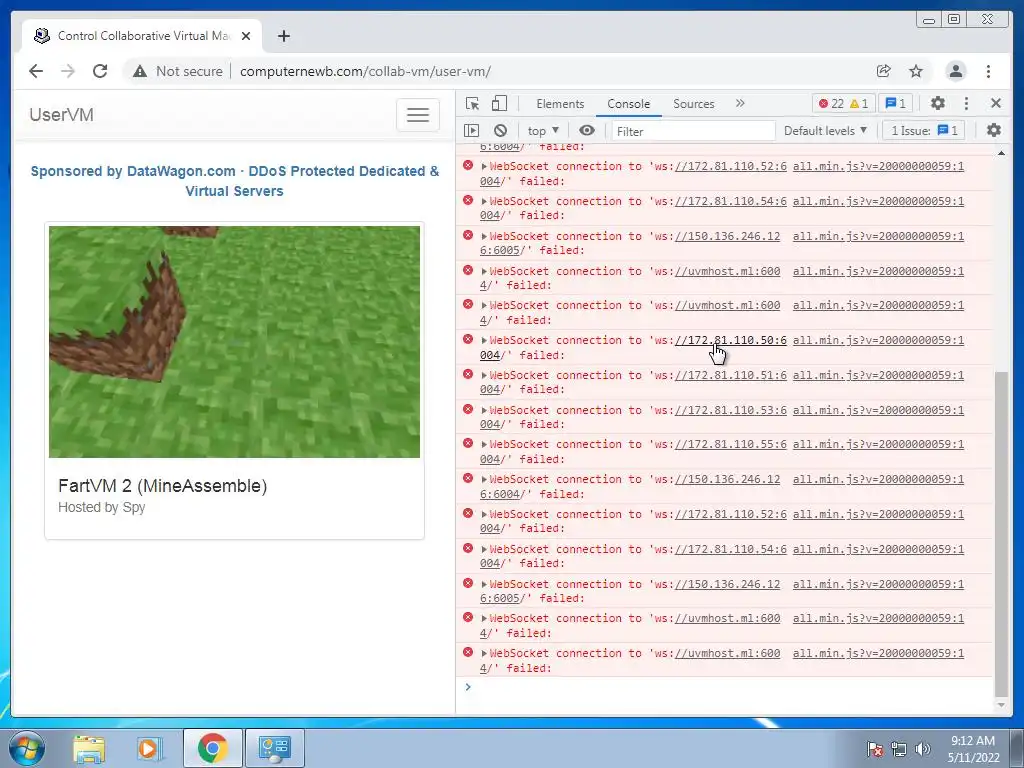Open DevTools settings gear in top bar

pos(938,103)
